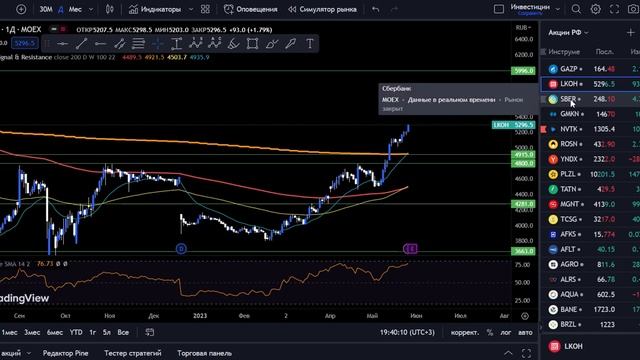Maximize the bottom panel
Image resolution: width=640 pixels, height=360 pixels.
(527, 353)
